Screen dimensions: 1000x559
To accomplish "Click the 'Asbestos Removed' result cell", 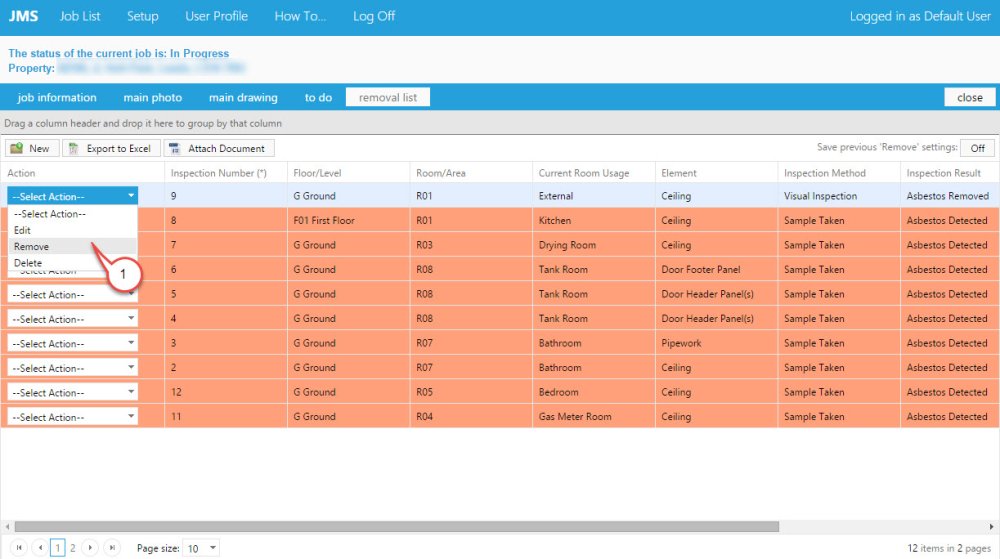I will click(x=948, y=196).
